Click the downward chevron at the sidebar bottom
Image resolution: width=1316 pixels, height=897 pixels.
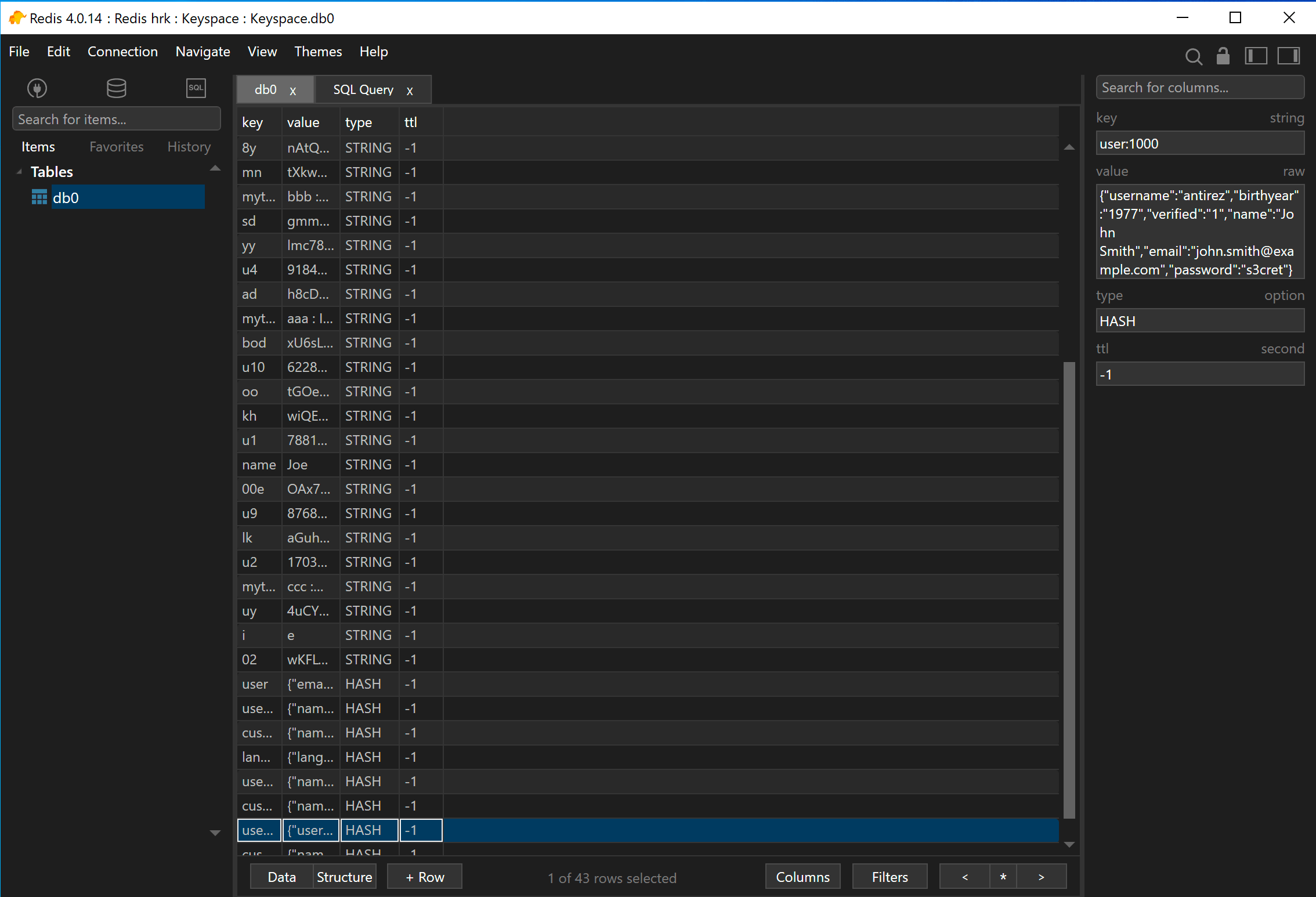pos(215,833)
